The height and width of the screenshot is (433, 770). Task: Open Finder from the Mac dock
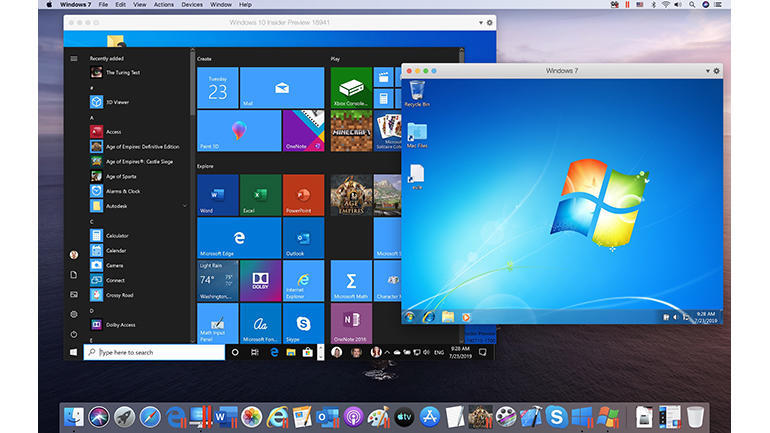pos(74,417)
